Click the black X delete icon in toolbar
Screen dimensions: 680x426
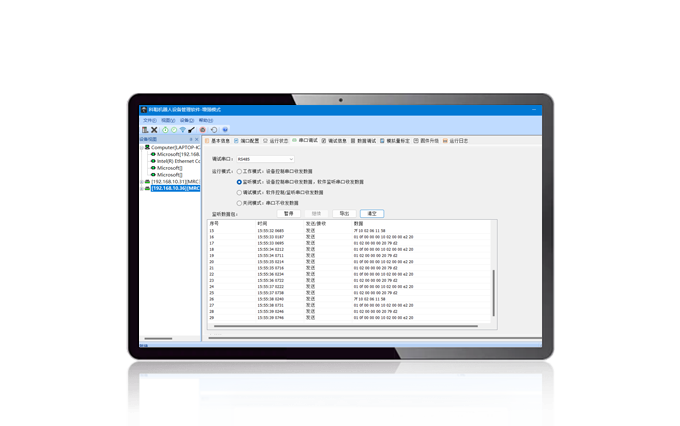[154, 130]
